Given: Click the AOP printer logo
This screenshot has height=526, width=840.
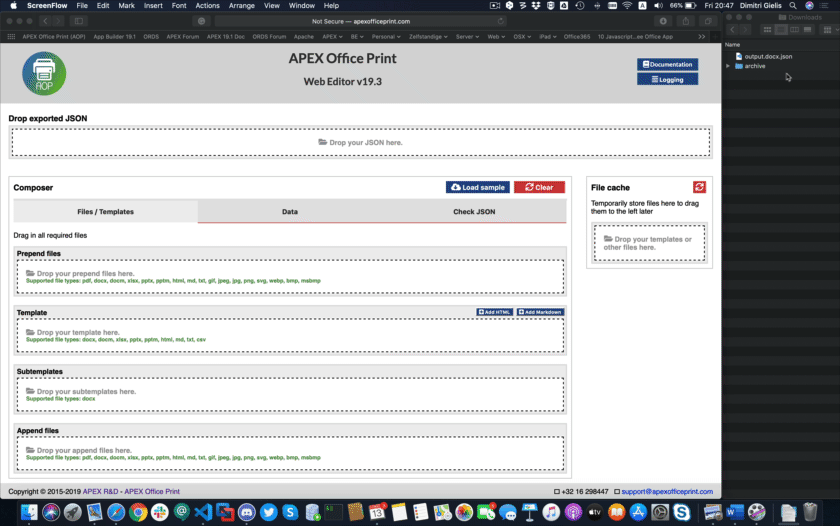Looking at the screenshot, I should 44,73.
